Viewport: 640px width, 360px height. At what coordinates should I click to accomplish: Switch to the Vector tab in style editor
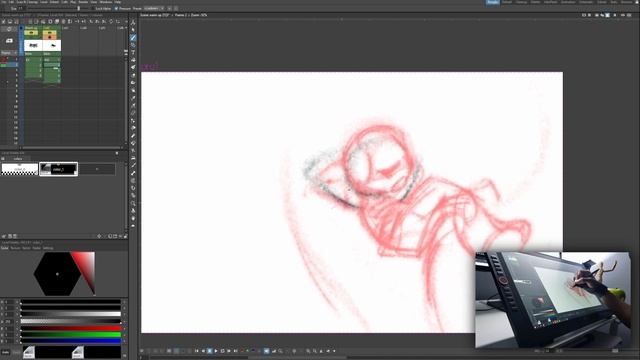point(26,248)
